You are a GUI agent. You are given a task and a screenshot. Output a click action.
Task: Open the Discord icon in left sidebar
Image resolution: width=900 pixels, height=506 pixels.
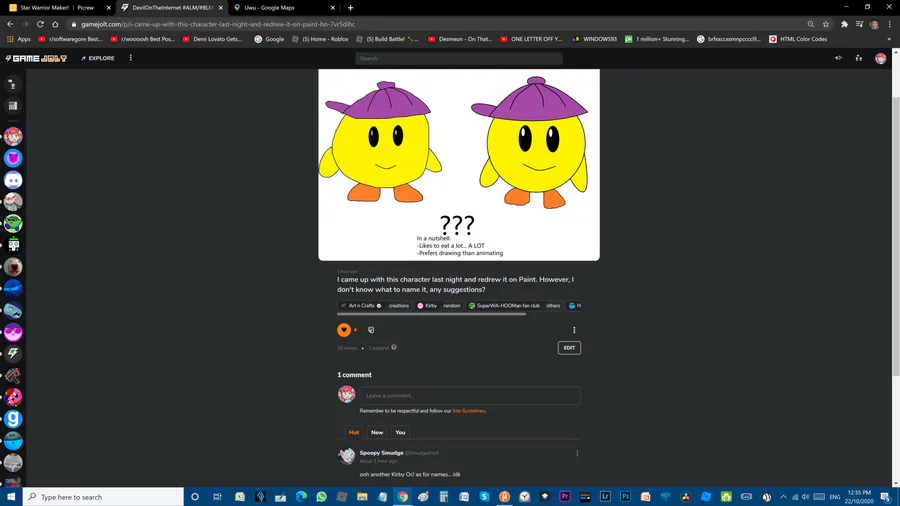[x=13, y=180]
